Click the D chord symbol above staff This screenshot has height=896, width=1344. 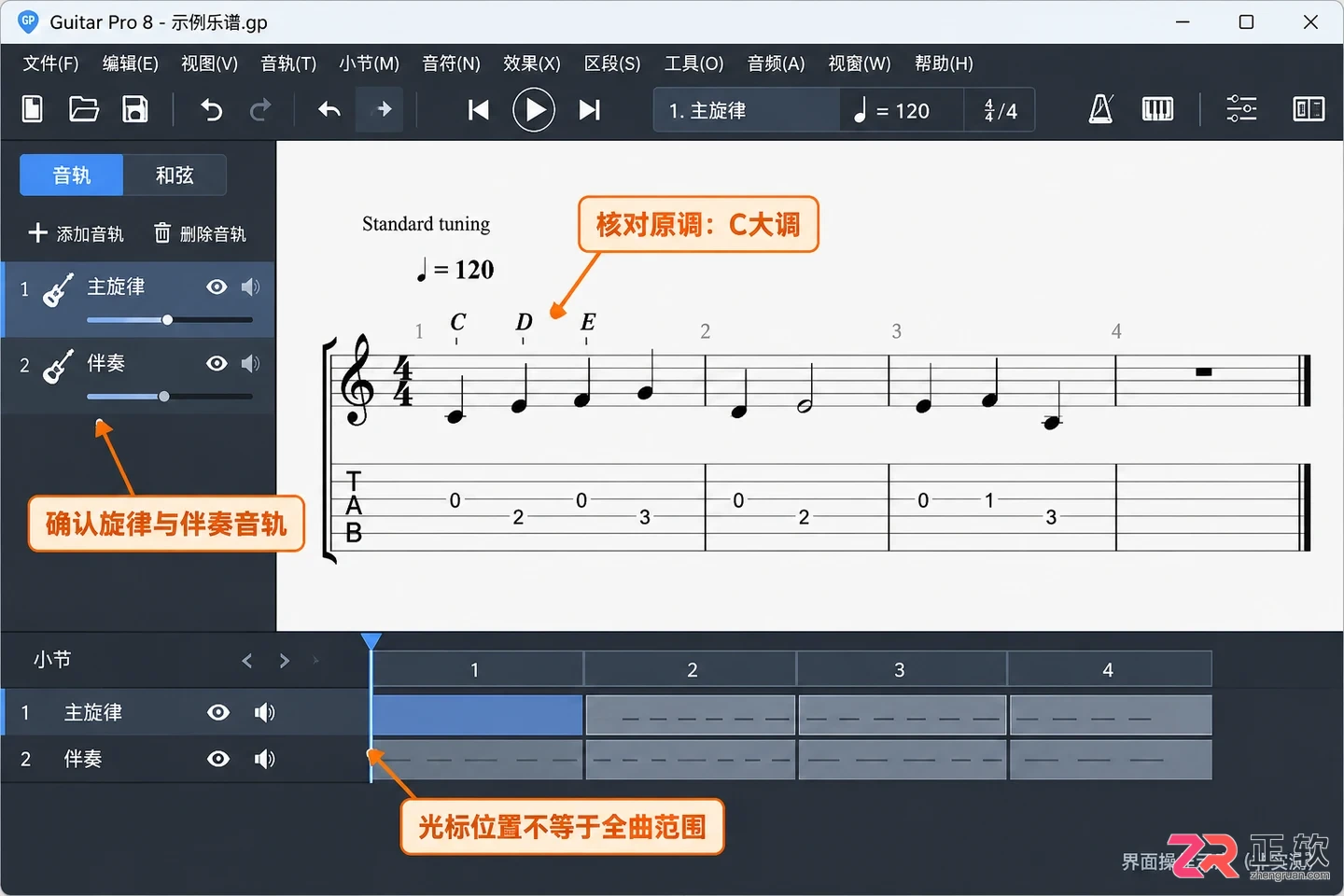point(524,322)
